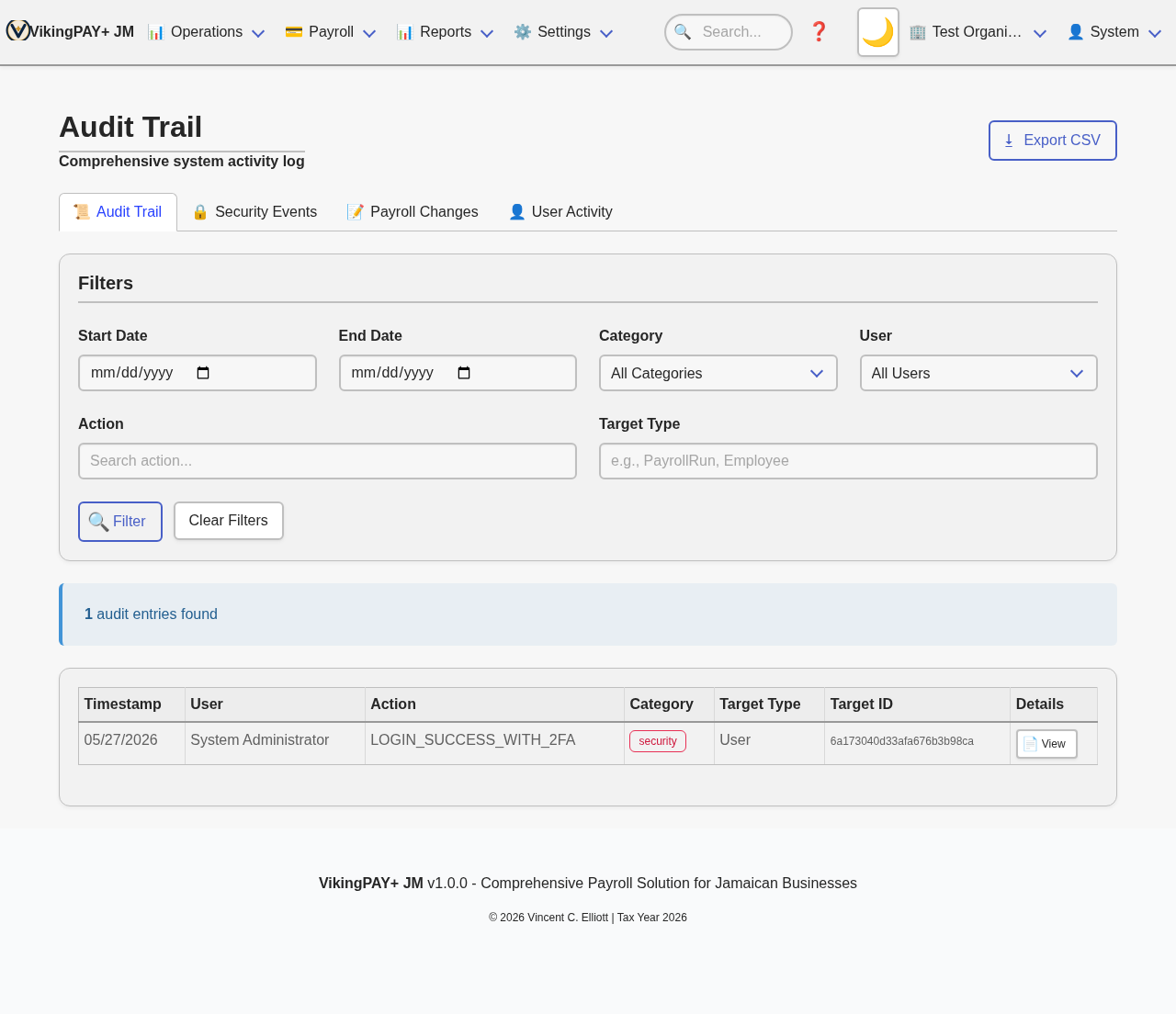Click the scroll icon on Audit Trail tab
Image resolution: width=1176 pixels, height=1014 pixels.
click(x=82, y=212)
